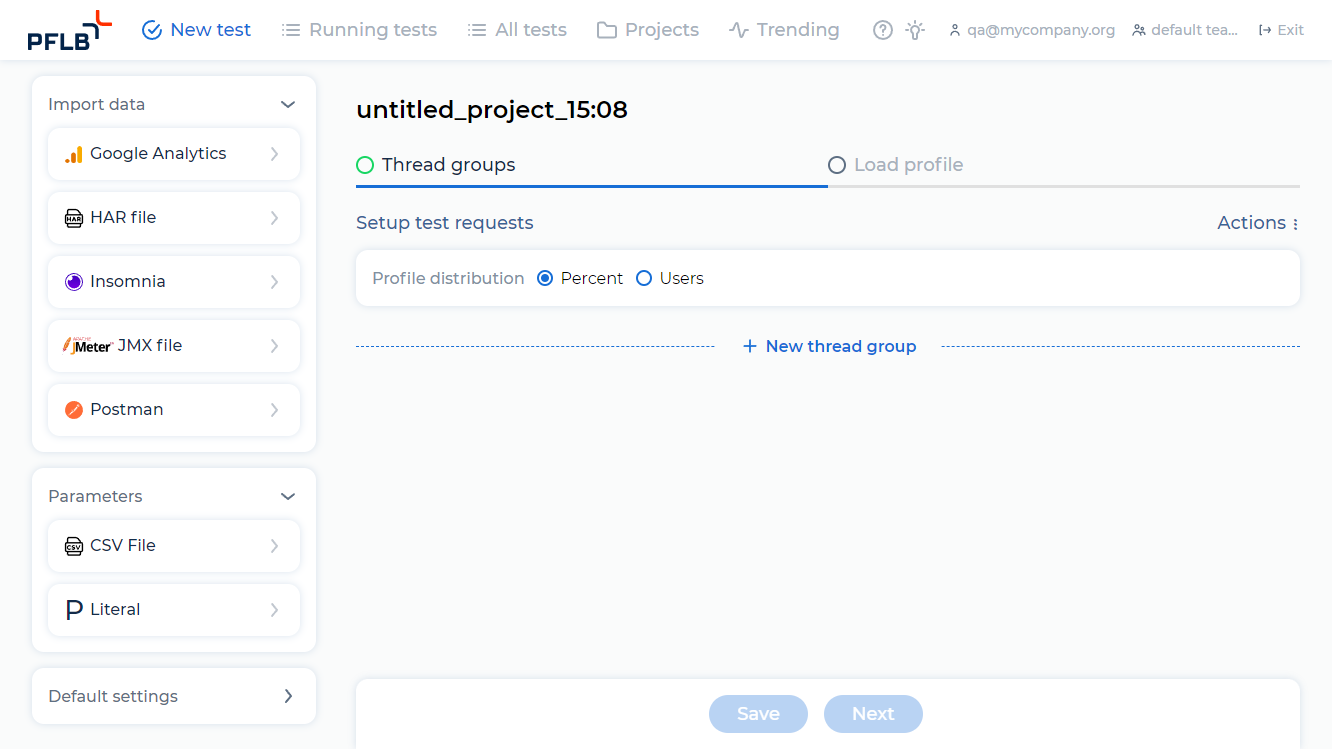Click the plus icon beside New thread group
The width and height of the screenshot is (1332, 749).
(x=750, y=346)
